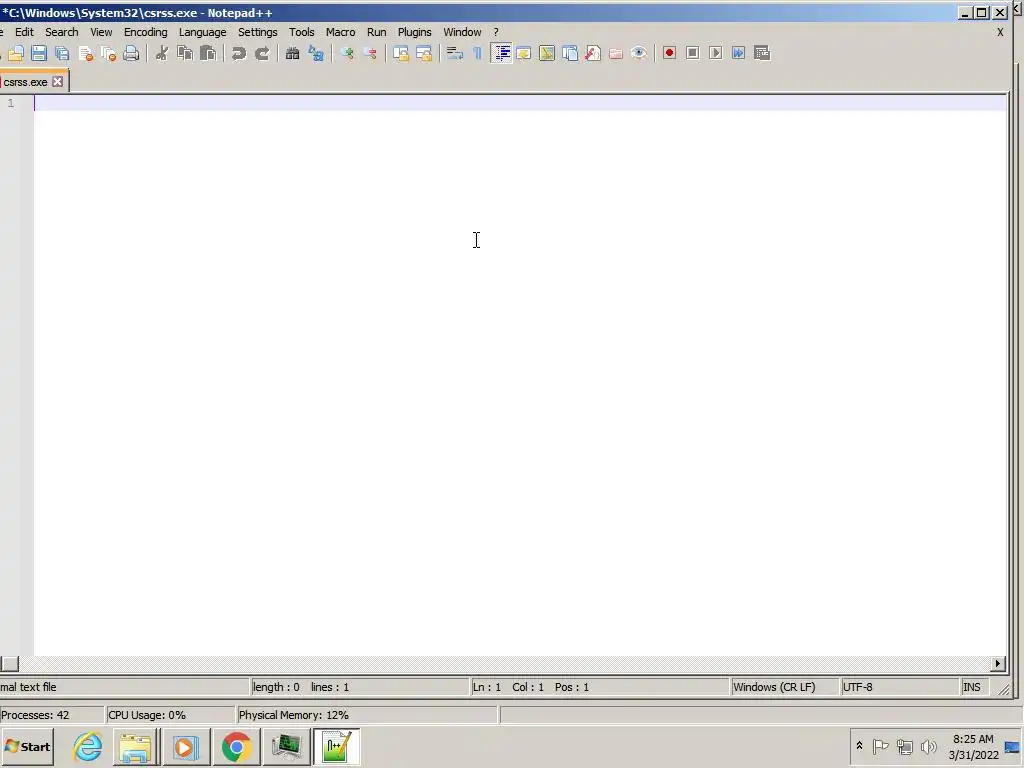Open the Window menu
This screenshot has height=768, width=1024.
(x=462, y=32)
